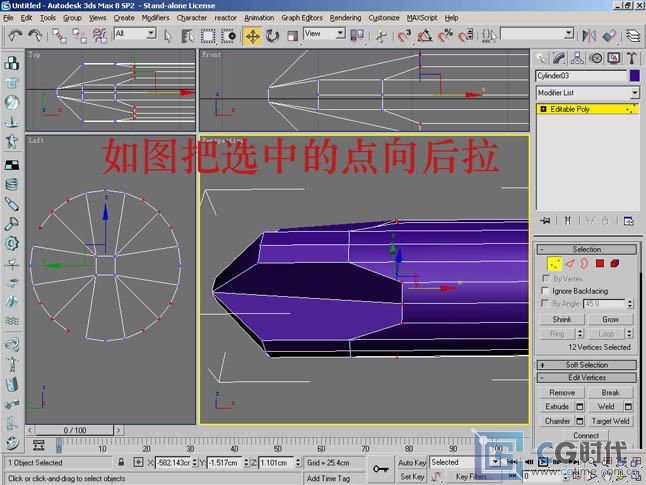Collapse the Selection rollout header
The height and width of the screenshot is (485, 646).
point(587,249)
